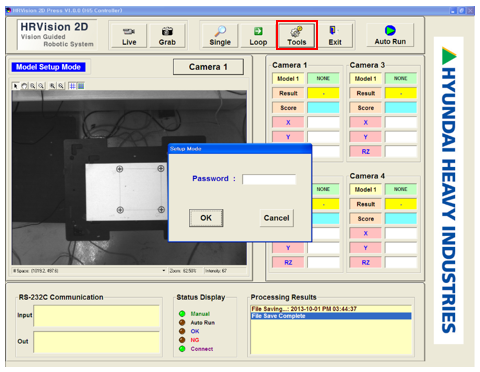Click the Live camera button
480x372 pixels.
pyautogui.click(x=129, y=36)
